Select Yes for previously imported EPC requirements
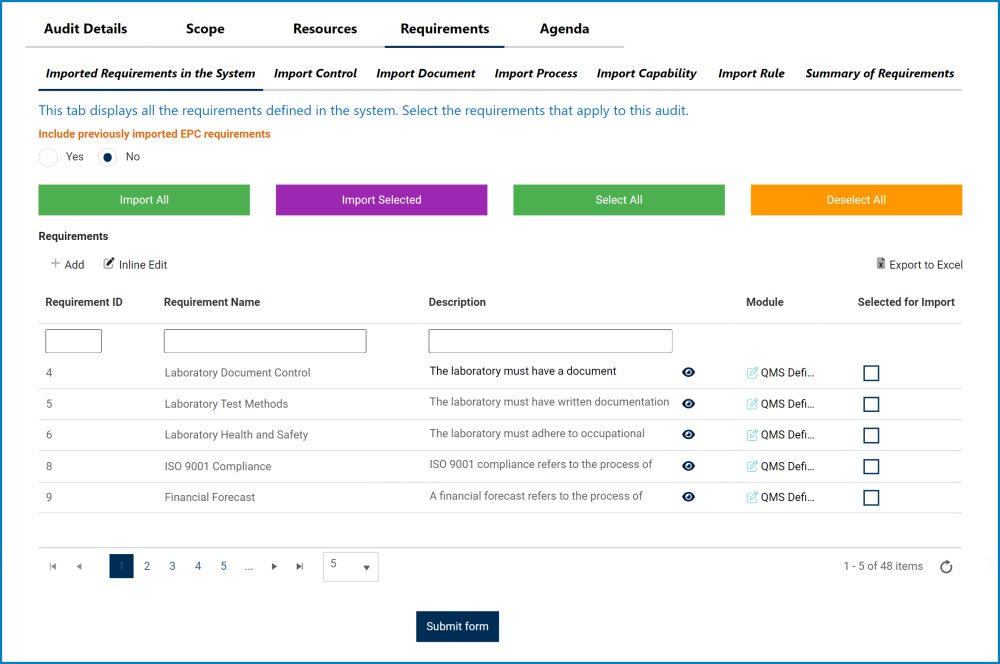Image resolution: width=1000 pixels, height=664 pixels. 48,157
